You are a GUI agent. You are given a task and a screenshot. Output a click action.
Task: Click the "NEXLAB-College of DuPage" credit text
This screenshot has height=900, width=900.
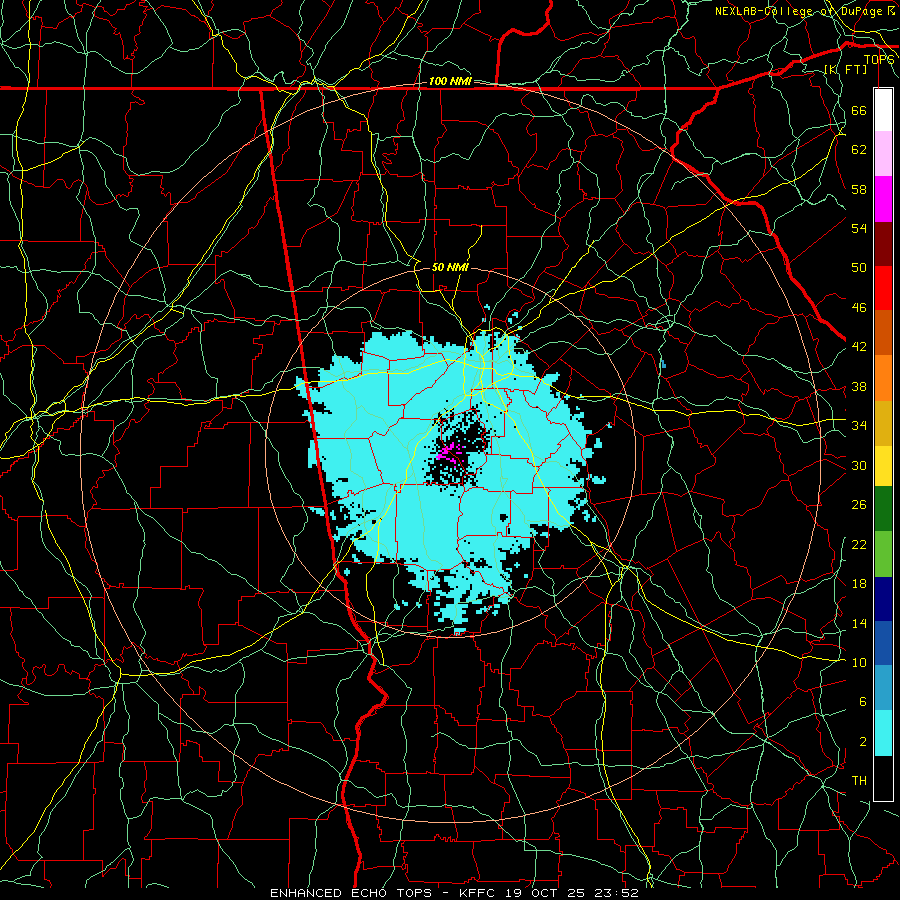(x=799, y=11)
